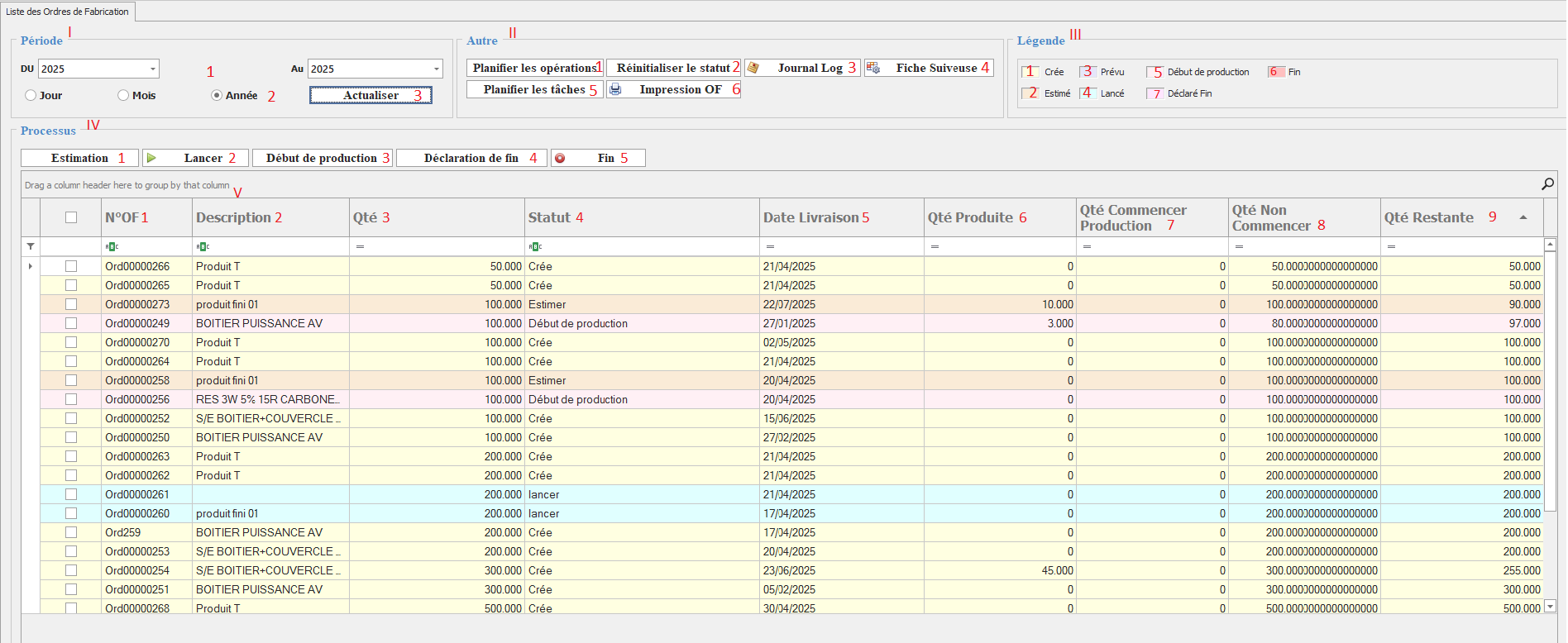Expand the row indicator for Ord00000266
This screenshot has width=1568, height=643.
pyautogui.click(x=31, y=266)
